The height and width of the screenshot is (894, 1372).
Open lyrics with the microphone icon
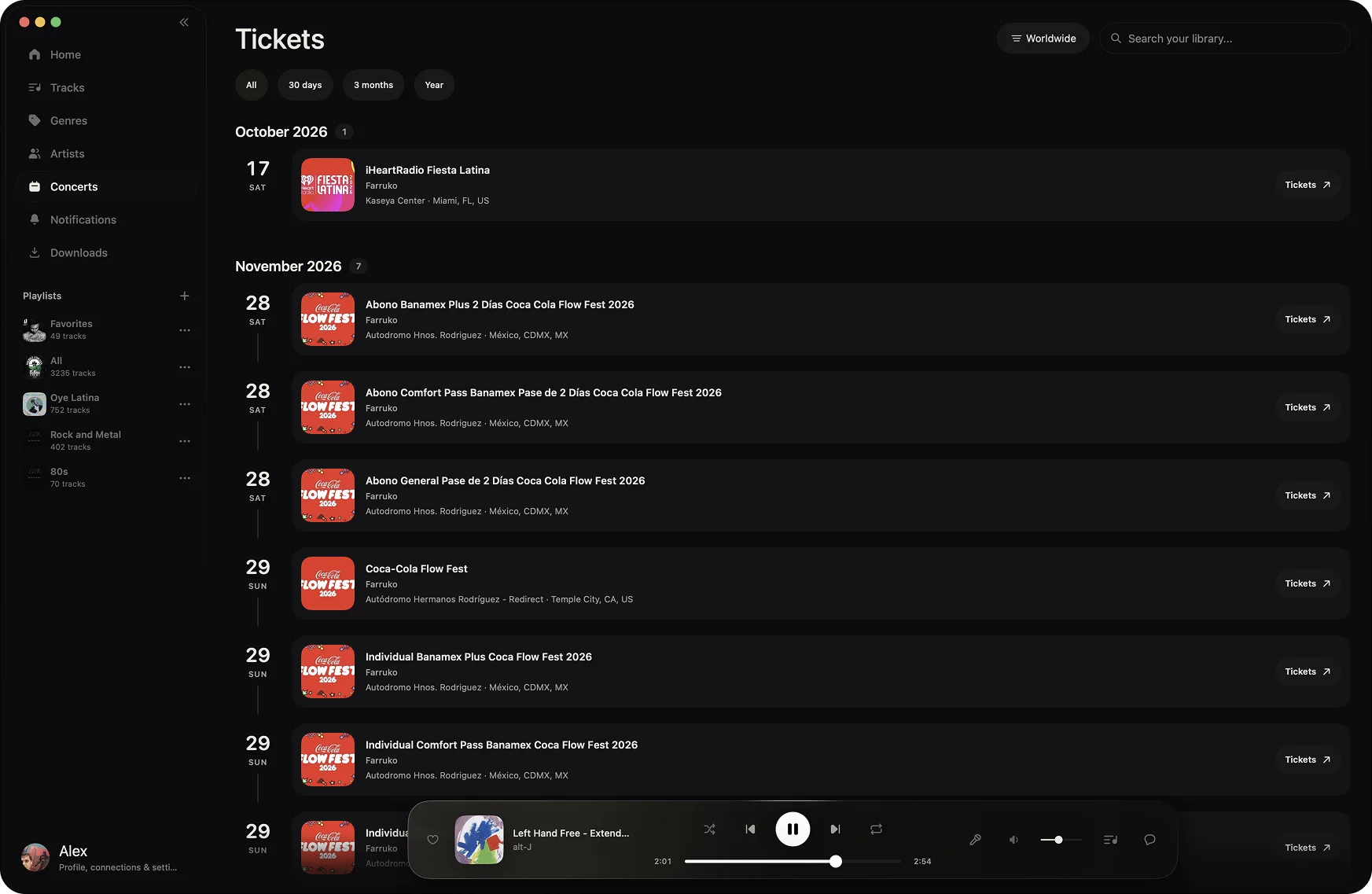(975, 840)
